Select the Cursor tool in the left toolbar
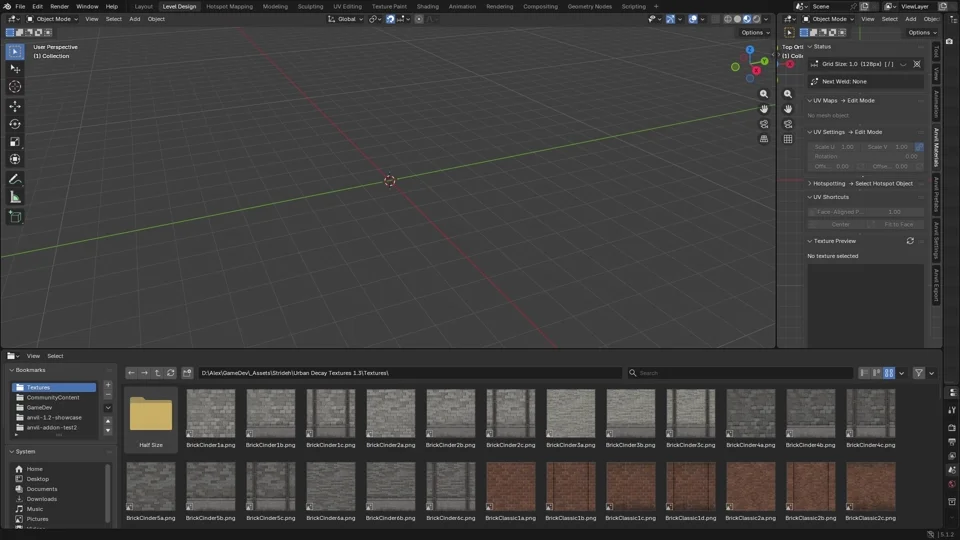Screen dimensions: 960x540 [15, 86]
